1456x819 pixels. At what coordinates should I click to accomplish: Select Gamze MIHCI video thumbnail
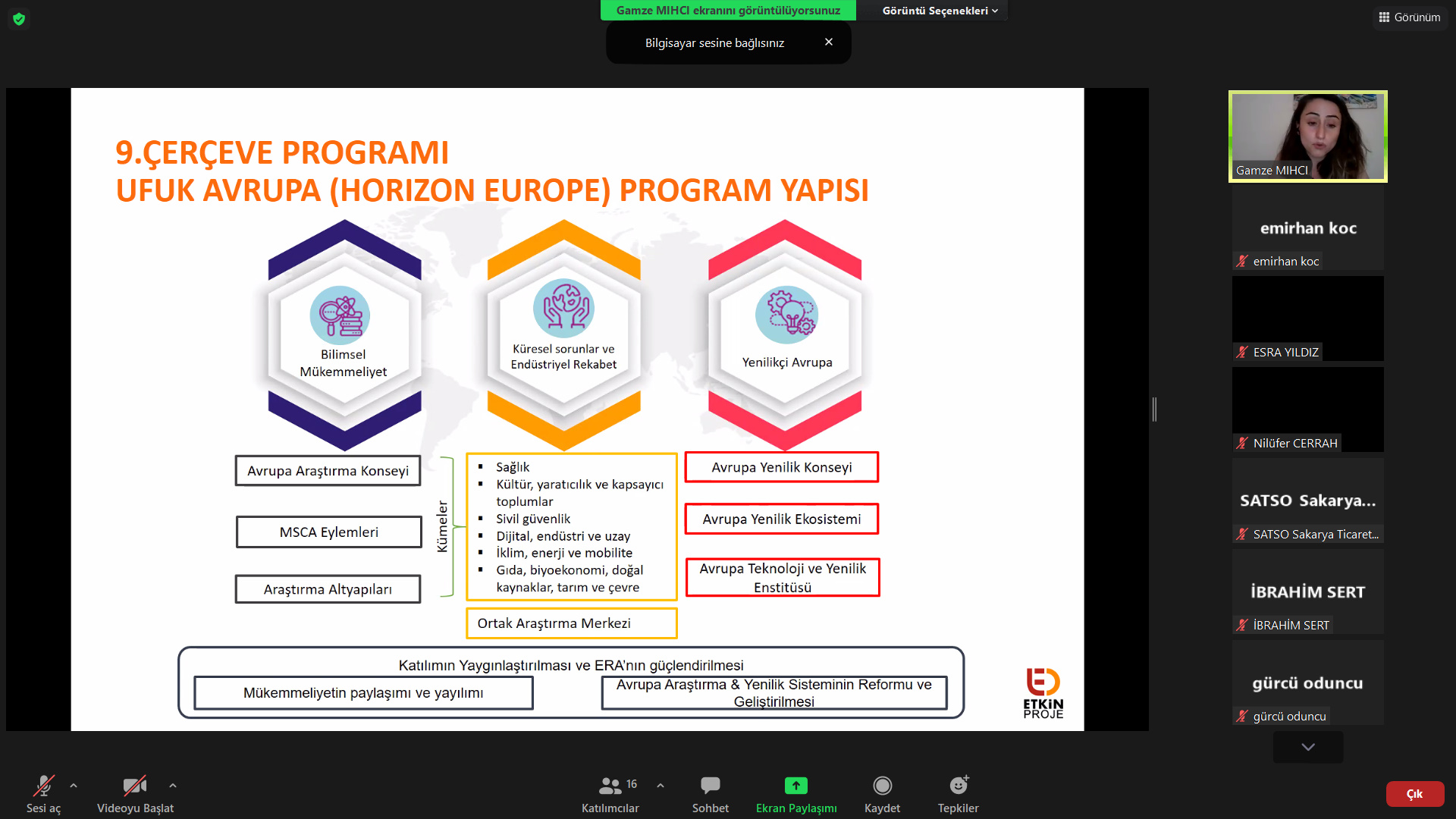[x=1308, y=136]
